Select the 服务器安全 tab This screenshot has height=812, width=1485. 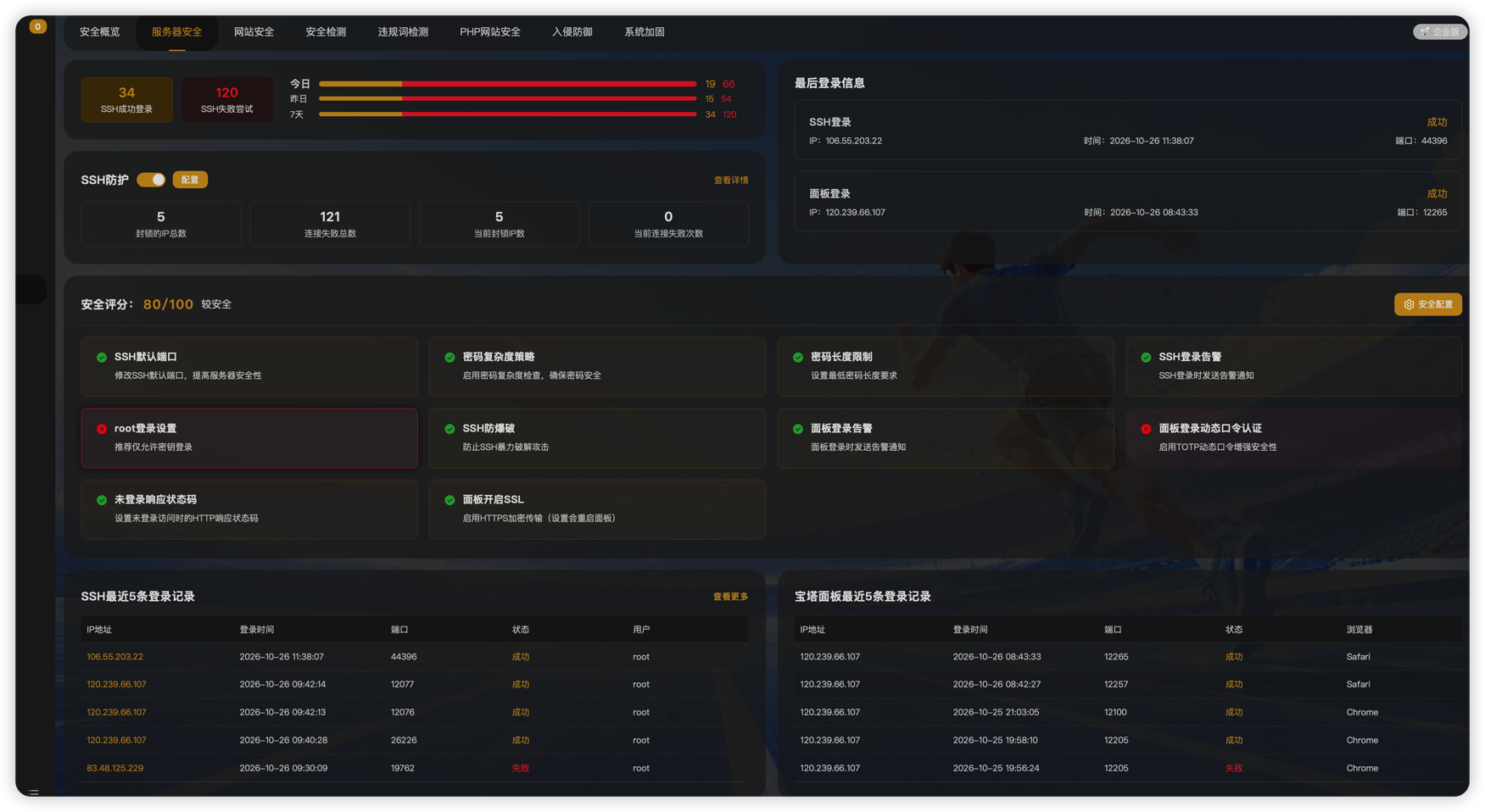pos(176,32)
